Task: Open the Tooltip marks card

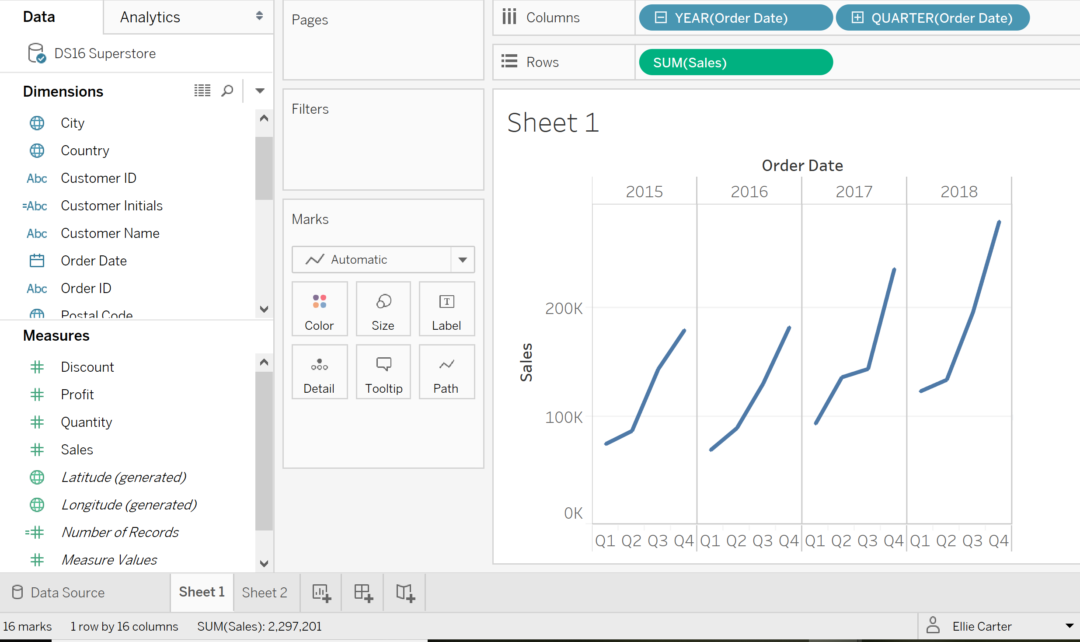Action: [383, 372]
